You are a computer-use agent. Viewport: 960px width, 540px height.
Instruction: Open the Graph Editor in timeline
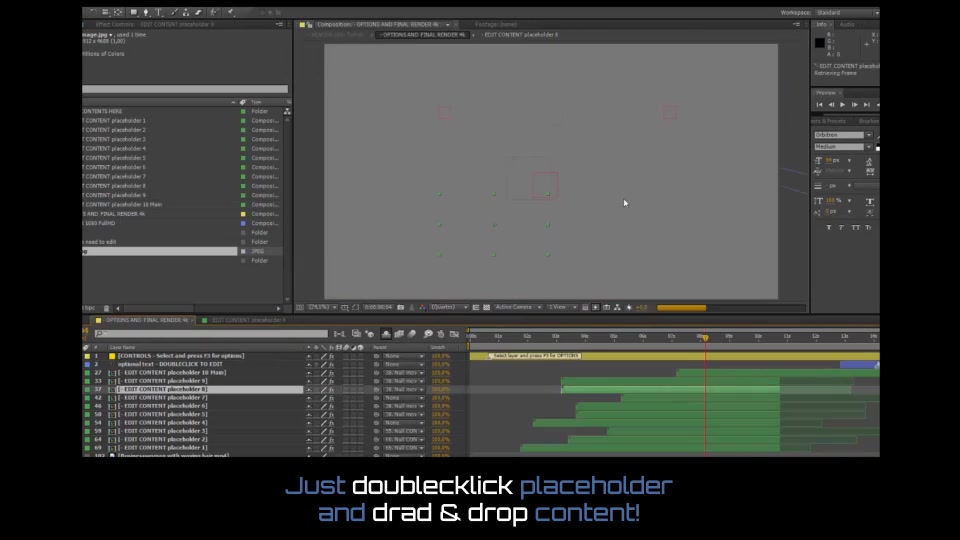(454, 334)
